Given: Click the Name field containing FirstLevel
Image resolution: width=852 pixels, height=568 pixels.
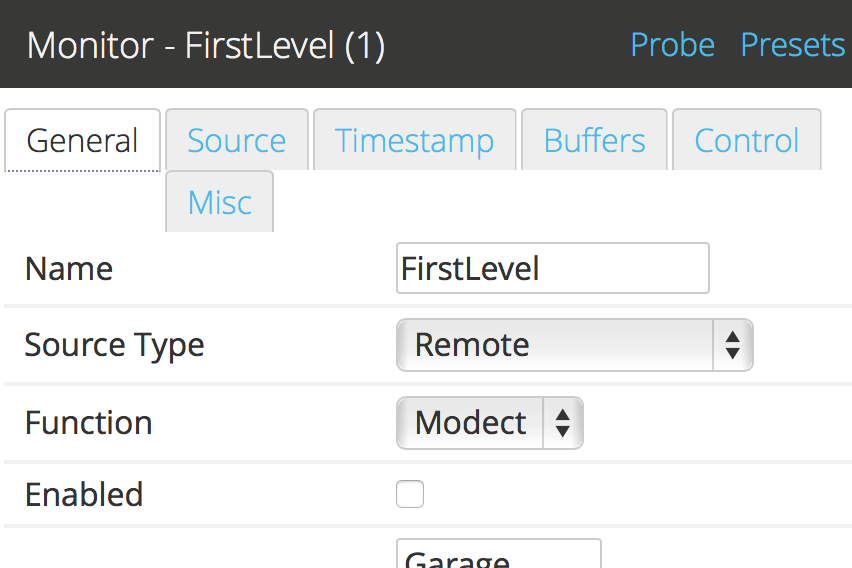Looking at the screenshot, I should point(553,268).
